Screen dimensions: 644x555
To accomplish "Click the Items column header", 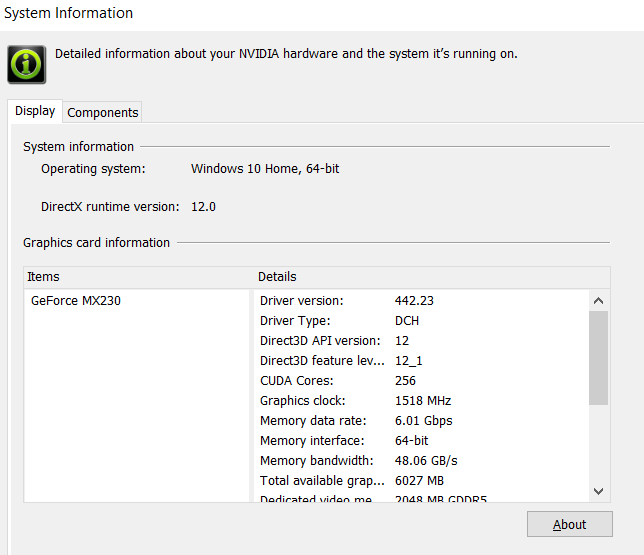I will click(x=137, y=277).
